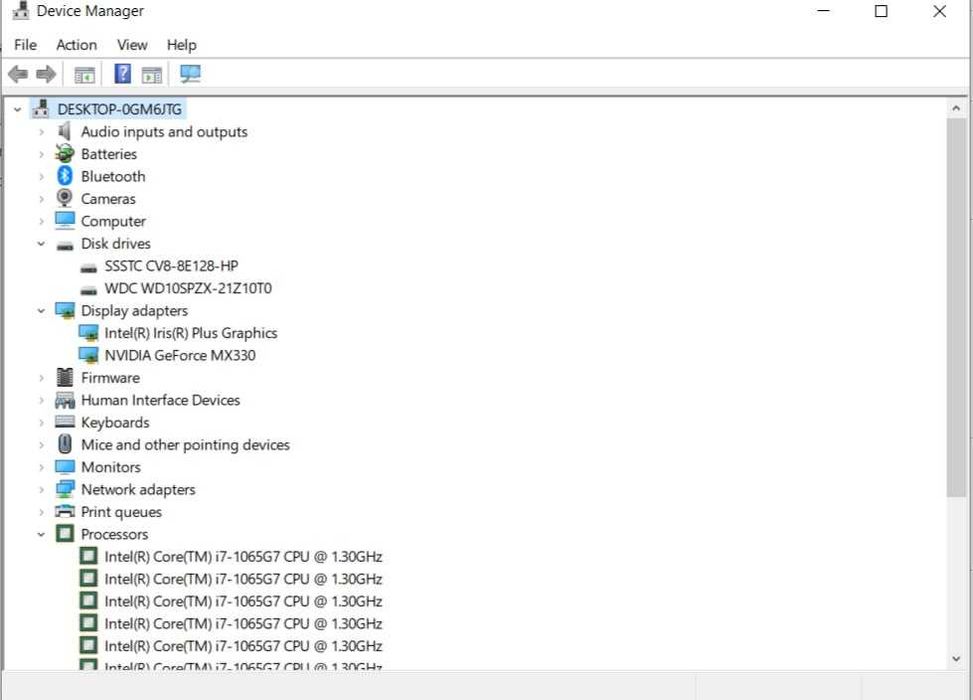Image resolution: width=973 pixels, height=700 pixels.
Task: Click the SSSTC CV8-8E128-HP drive icon
Action: click(89, 268)
